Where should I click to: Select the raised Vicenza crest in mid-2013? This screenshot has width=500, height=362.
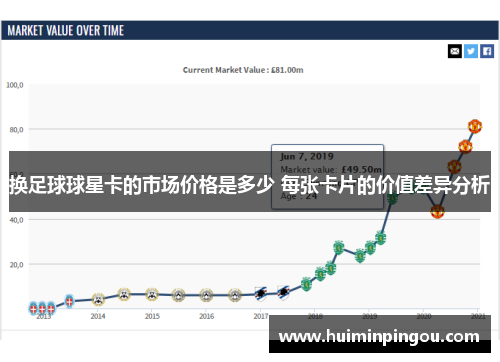(69, 301)
